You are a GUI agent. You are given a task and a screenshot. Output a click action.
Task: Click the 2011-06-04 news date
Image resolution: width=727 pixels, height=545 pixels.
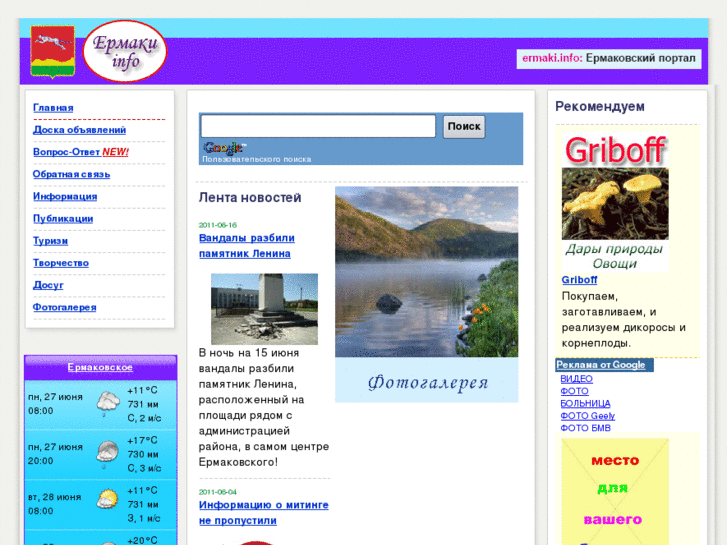pos(217,492)
